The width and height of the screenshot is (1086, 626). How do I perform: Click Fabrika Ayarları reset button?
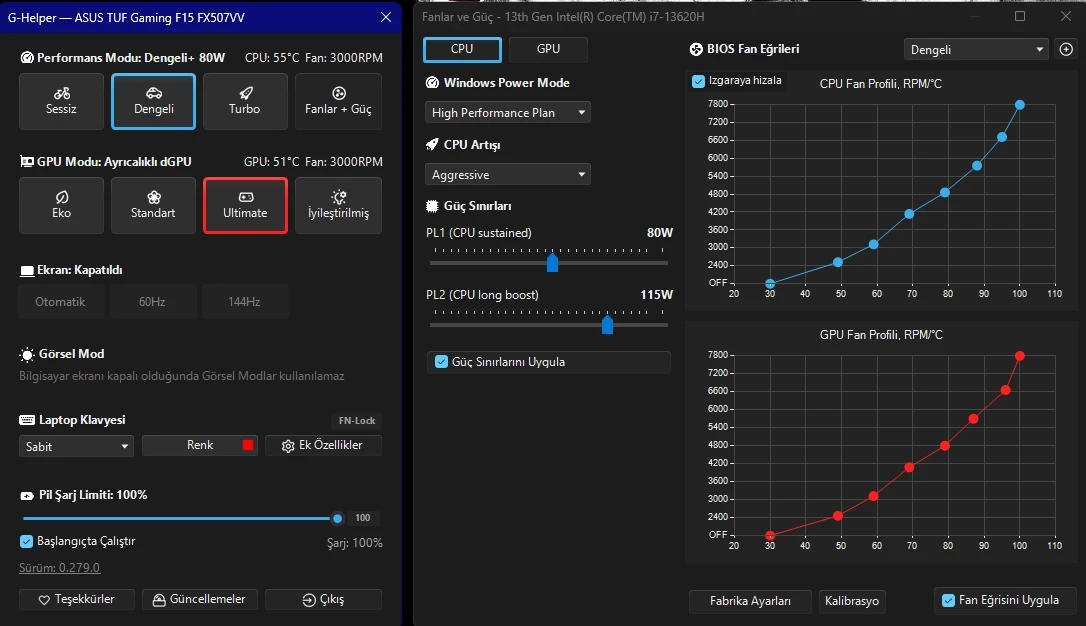(x=750, y=601)
